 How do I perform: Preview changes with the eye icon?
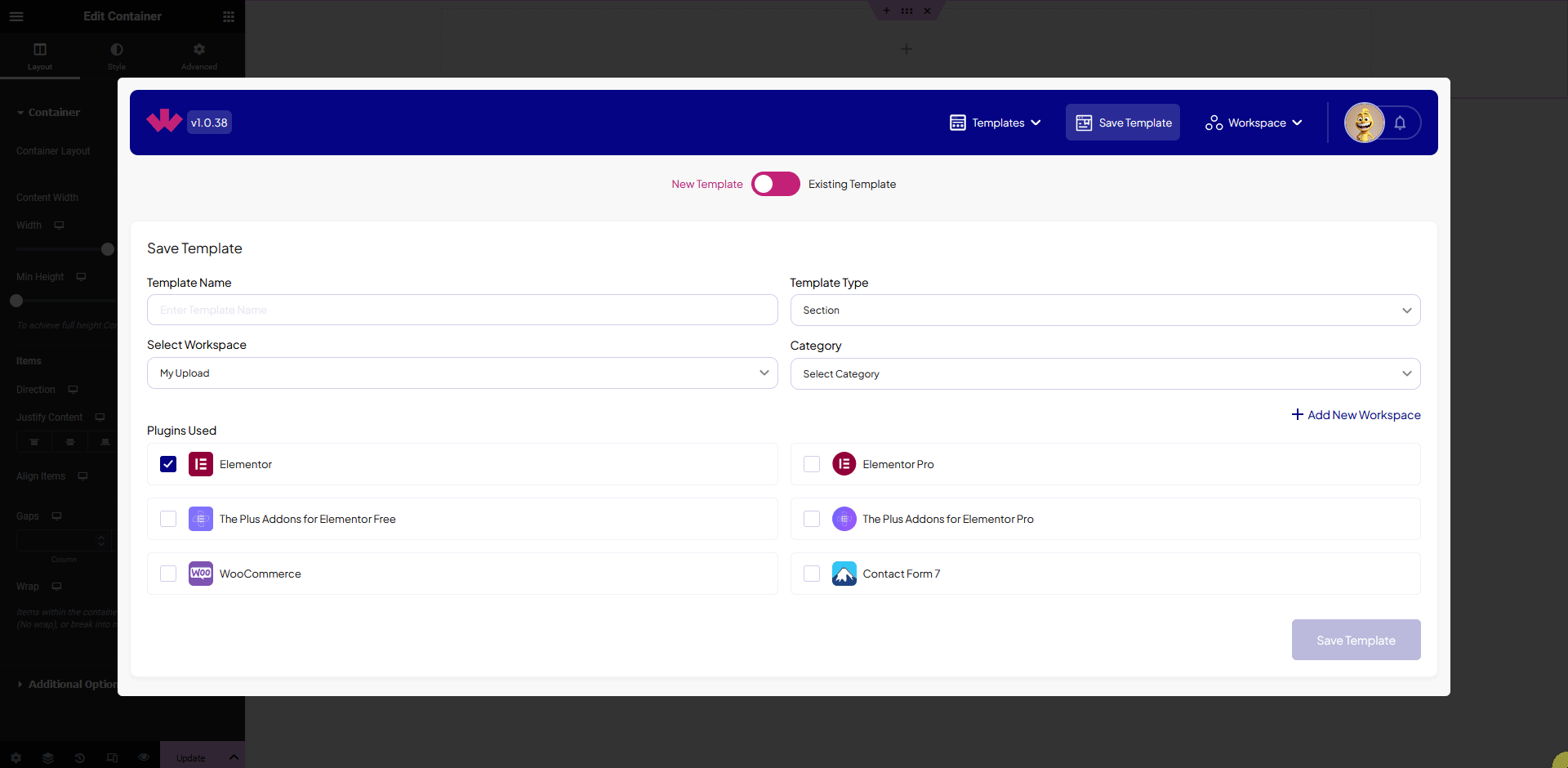[144, 757]
